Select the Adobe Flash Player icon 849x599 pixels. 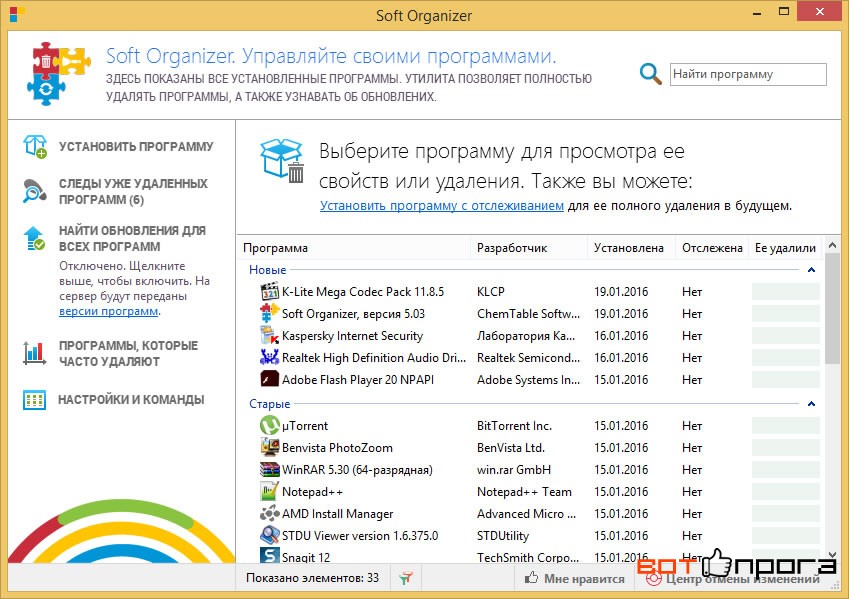click(x=270, y=380)
